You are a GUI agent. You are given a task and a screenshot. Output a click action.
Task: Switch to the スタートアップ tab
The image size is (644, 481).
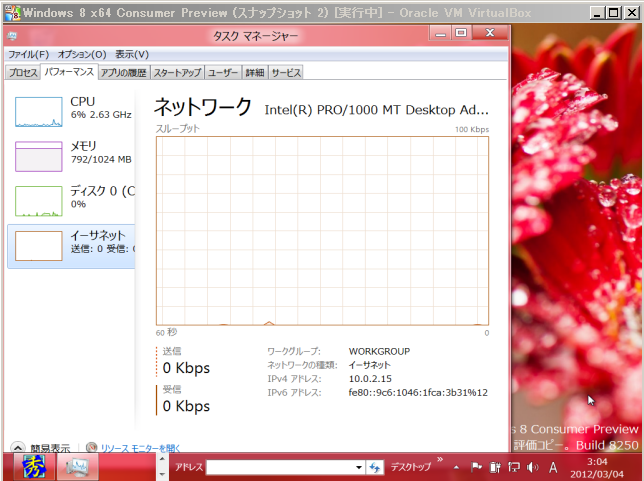point(177,73)
